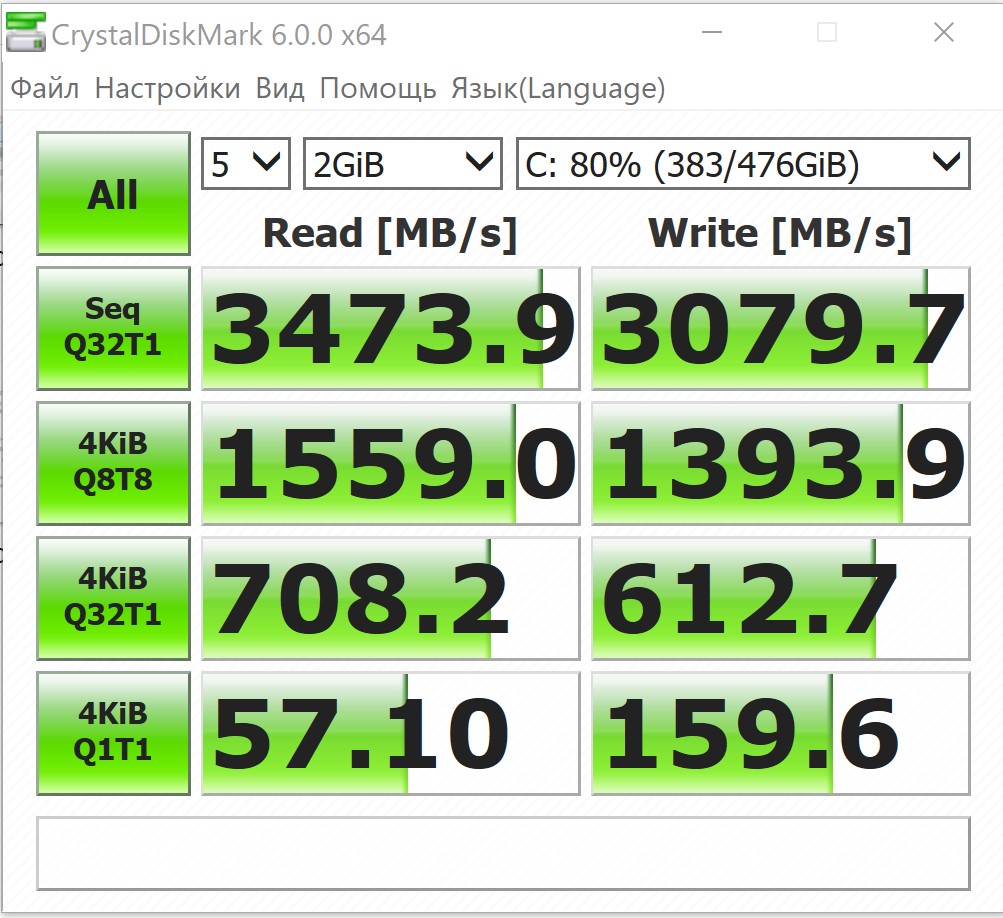Click the Read [MB/s] column header
The width and height of the screenshot is (1003, 918).
click(x=390, y=233)
